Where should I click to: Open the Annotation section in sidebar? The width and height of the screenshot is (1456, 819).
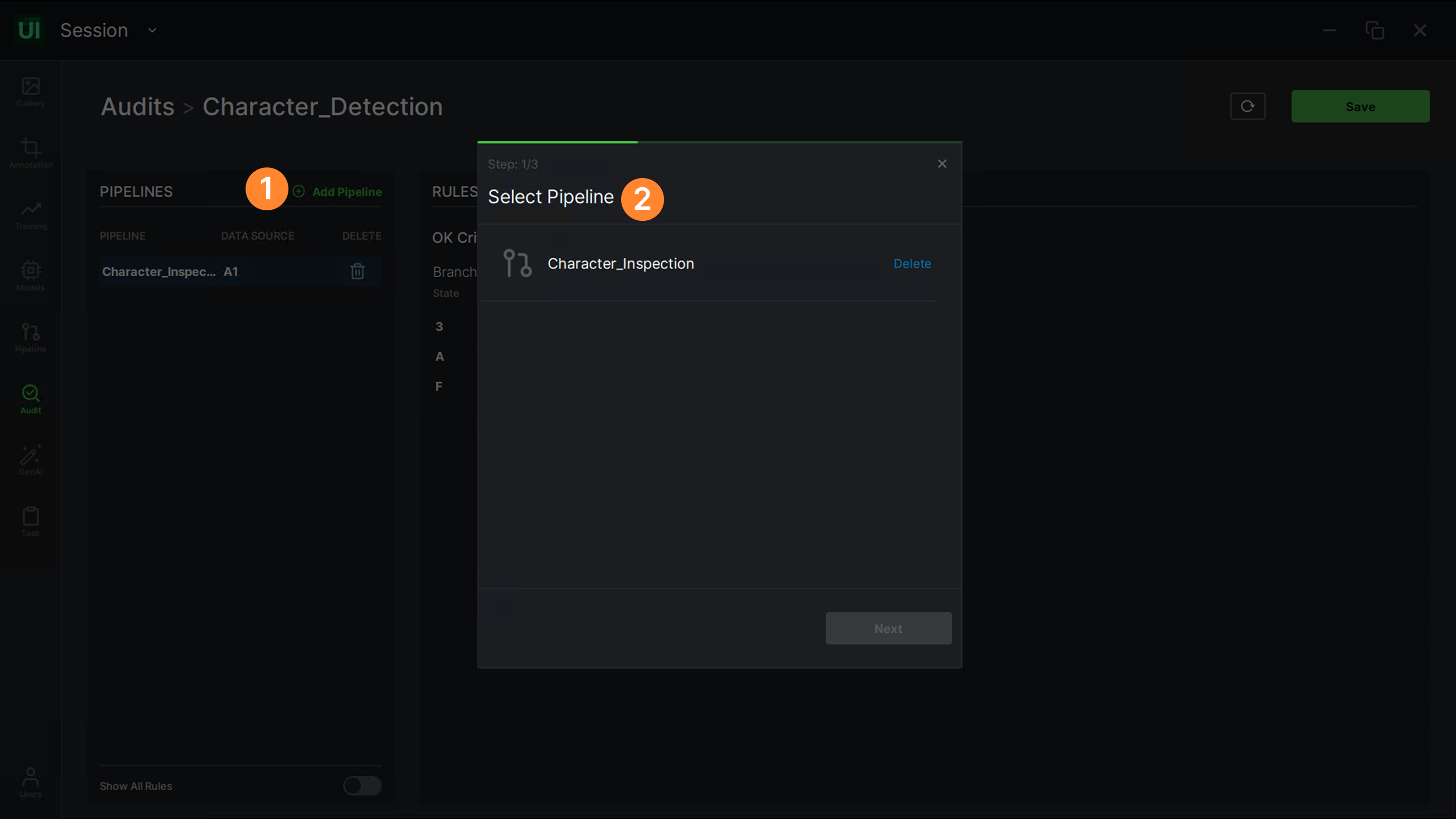(30, 153)
